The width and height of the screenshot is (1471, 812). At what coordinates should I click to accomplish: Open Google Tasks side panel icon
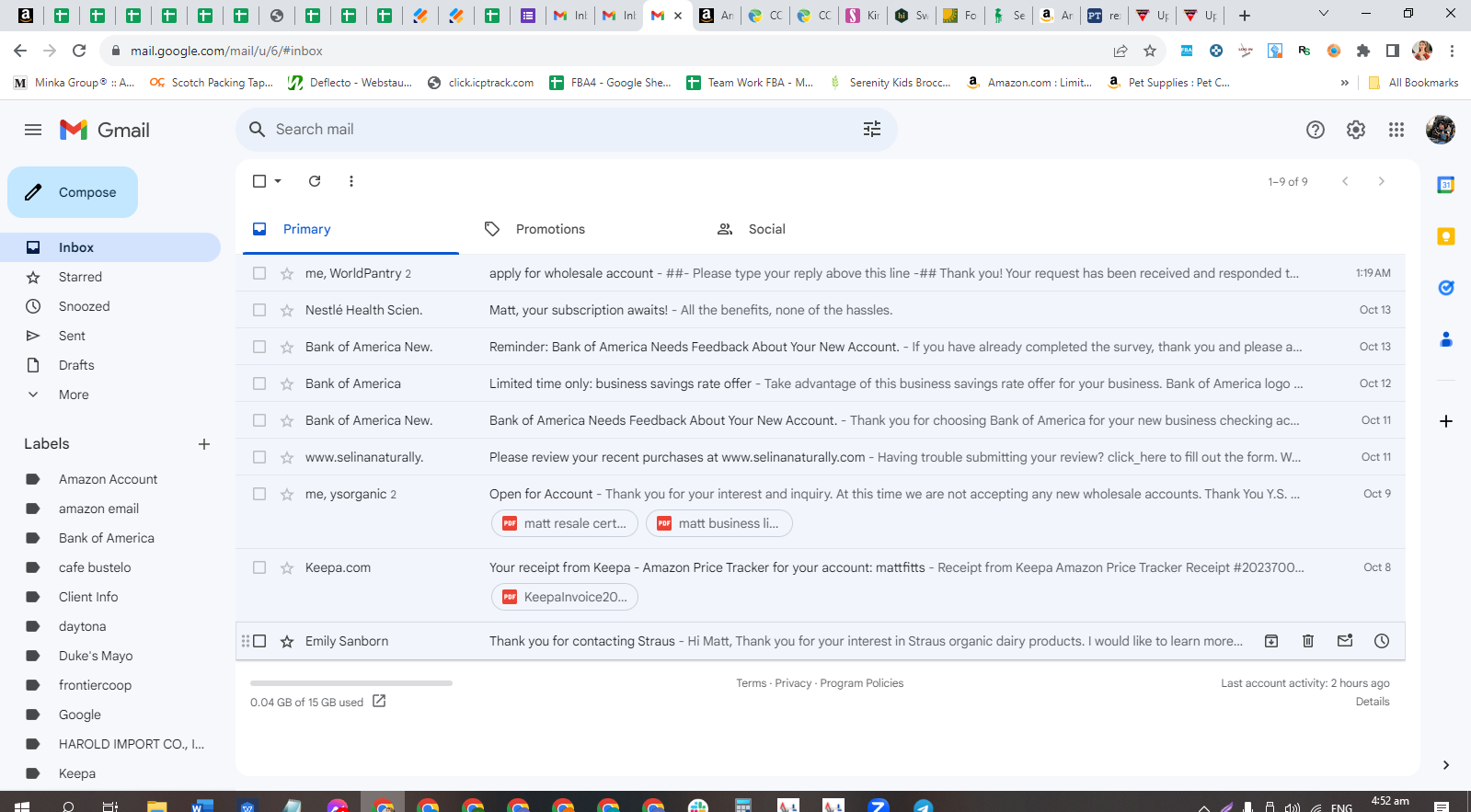coord(1446,288)
